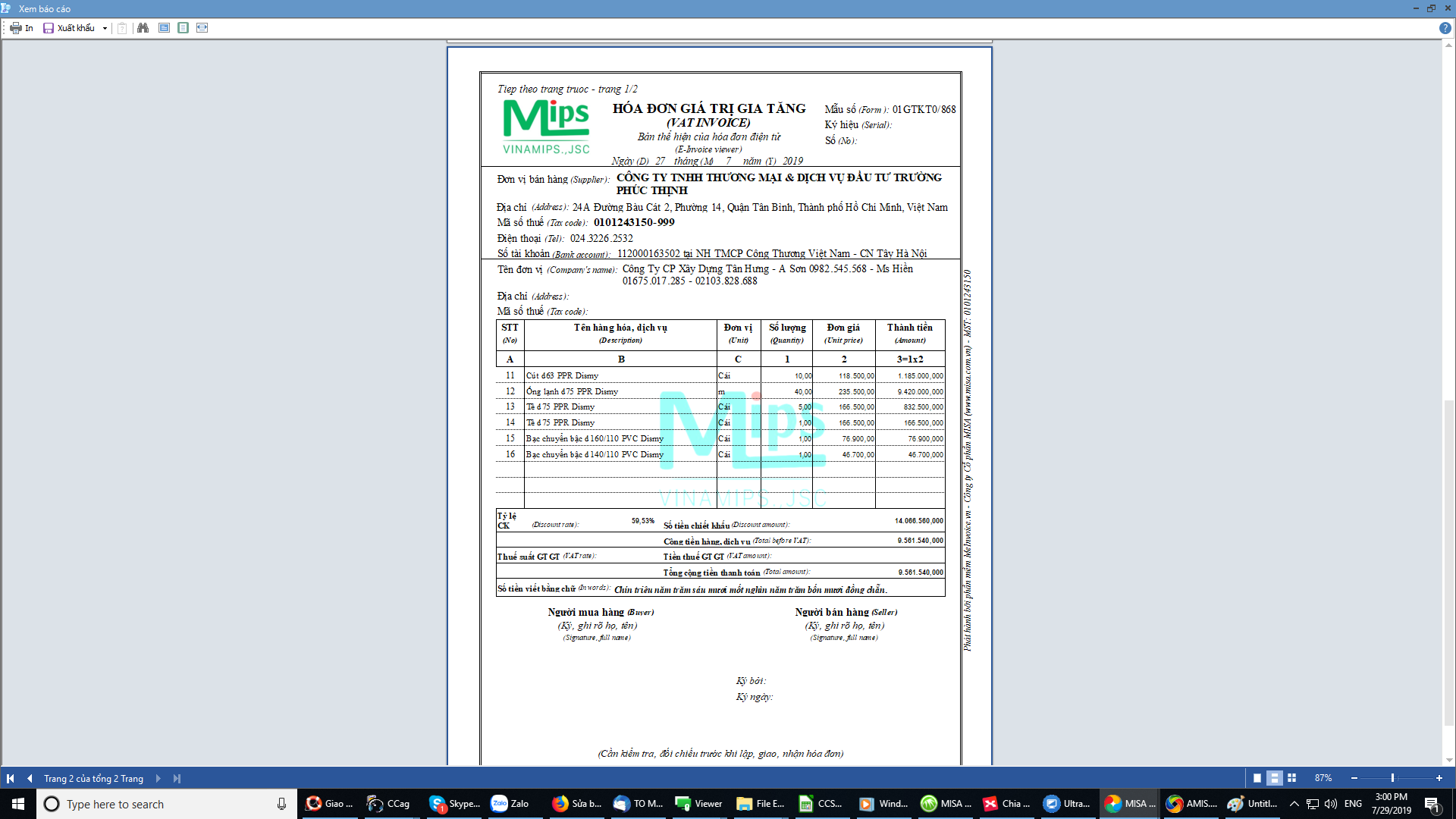Click the fit-width arrows icon in toolbar

(202, 28)
